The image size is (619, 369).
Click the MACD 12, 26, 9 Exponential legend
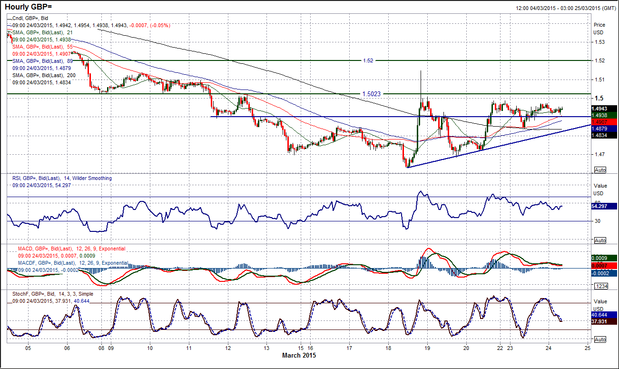[71, 249]
